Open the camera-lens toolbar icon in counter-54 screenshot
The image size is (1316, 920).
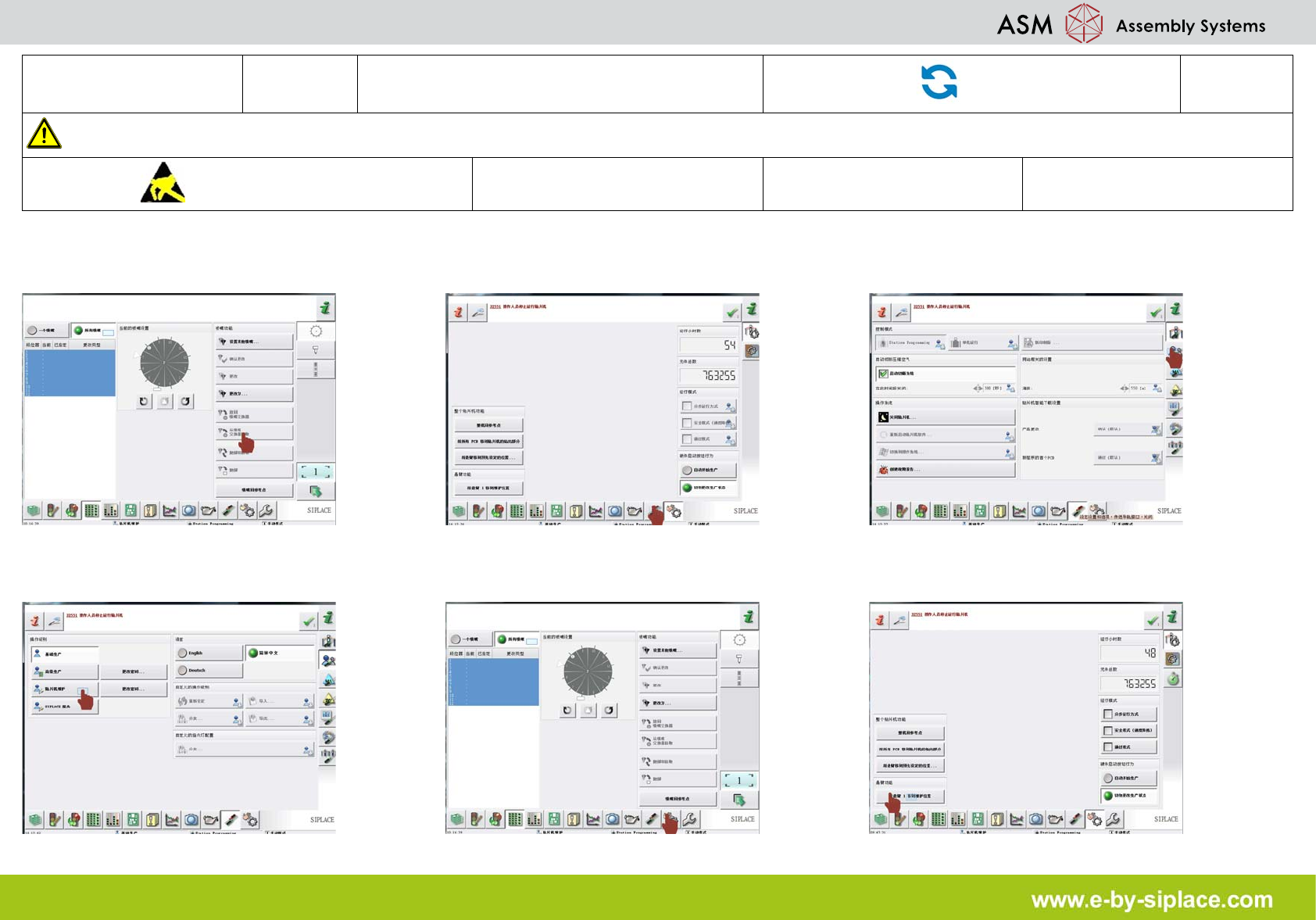(615, 511)
